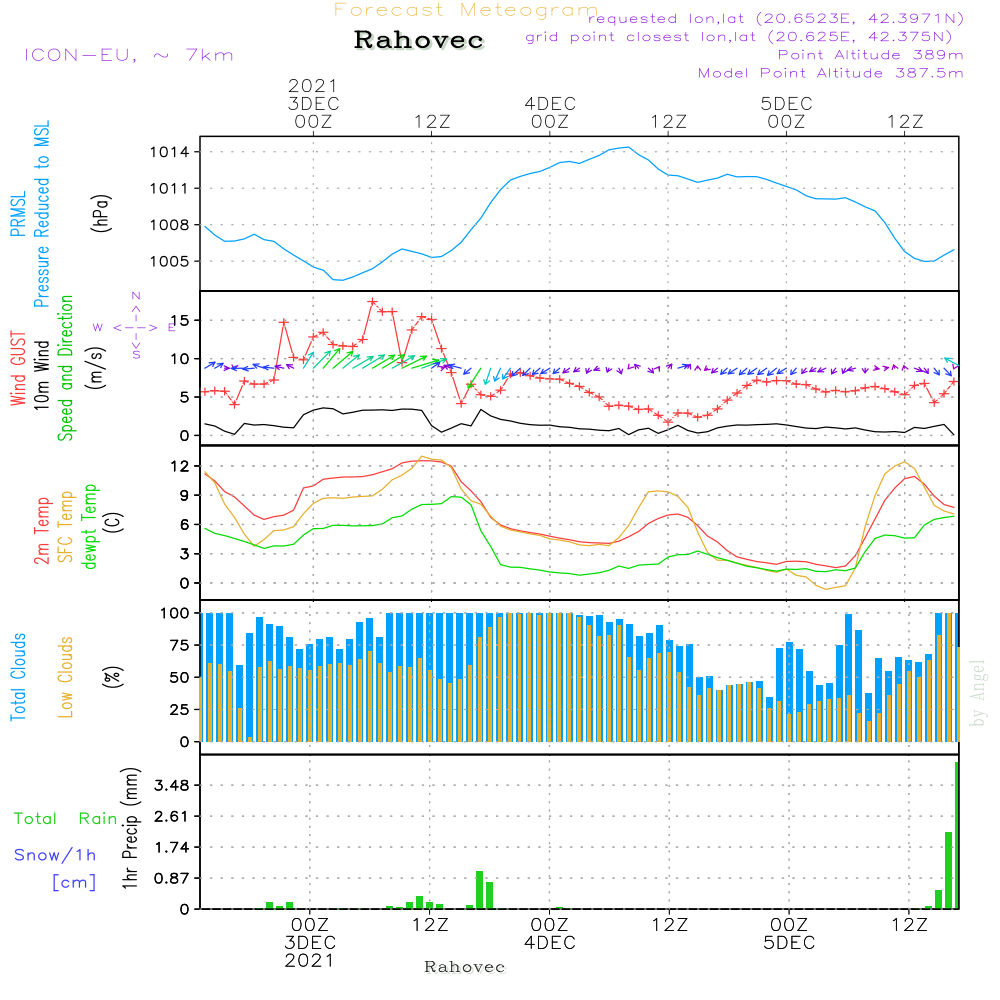This screenshot has width=1000, height=1000.
Task: Click the 1014 pressure tick value
Action: coord(169,152)
